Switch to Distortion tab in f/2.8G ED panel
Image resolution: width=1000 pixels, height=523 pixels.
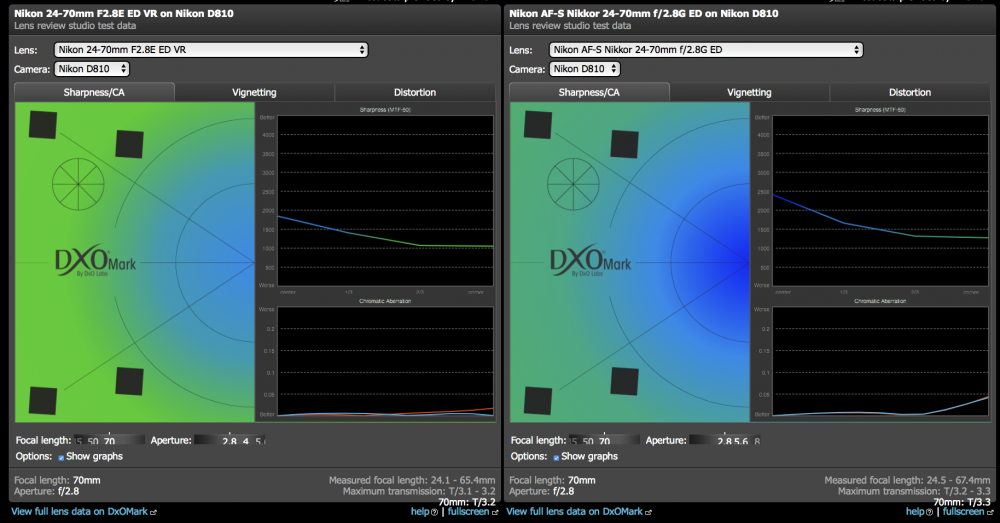coord(910,92)
